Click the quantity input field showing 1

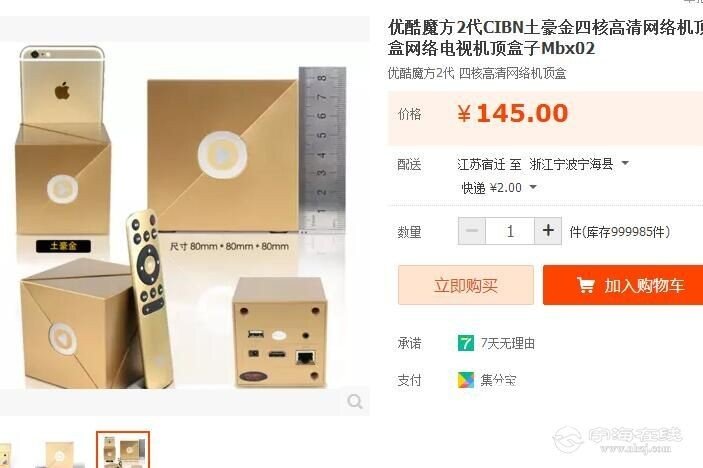(510, 231)
